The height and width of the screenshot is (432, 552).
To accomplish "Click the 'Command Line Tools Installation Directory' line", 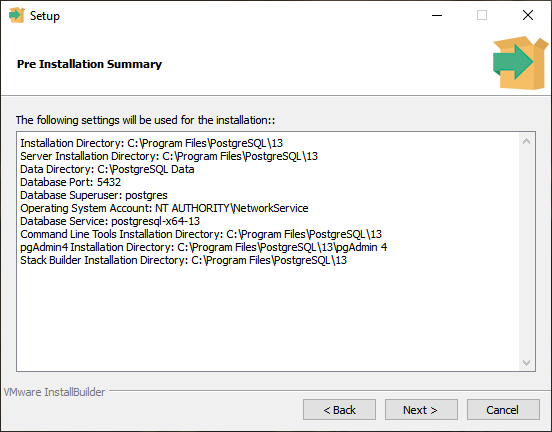I will pyautogui.click(x=201, y=234).
